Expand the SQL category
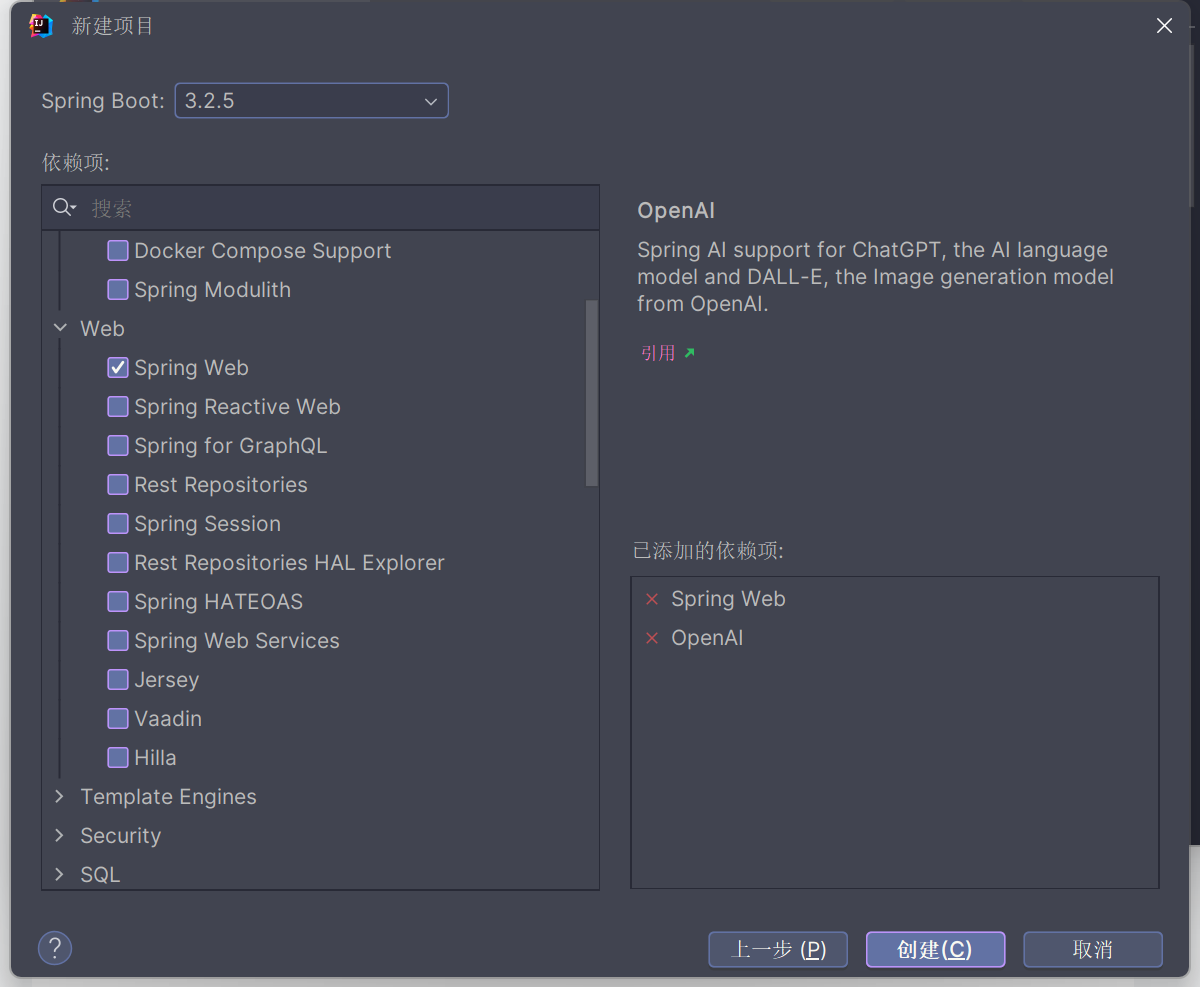This screenshot has height=987, width=1200. tap(60, 874)
